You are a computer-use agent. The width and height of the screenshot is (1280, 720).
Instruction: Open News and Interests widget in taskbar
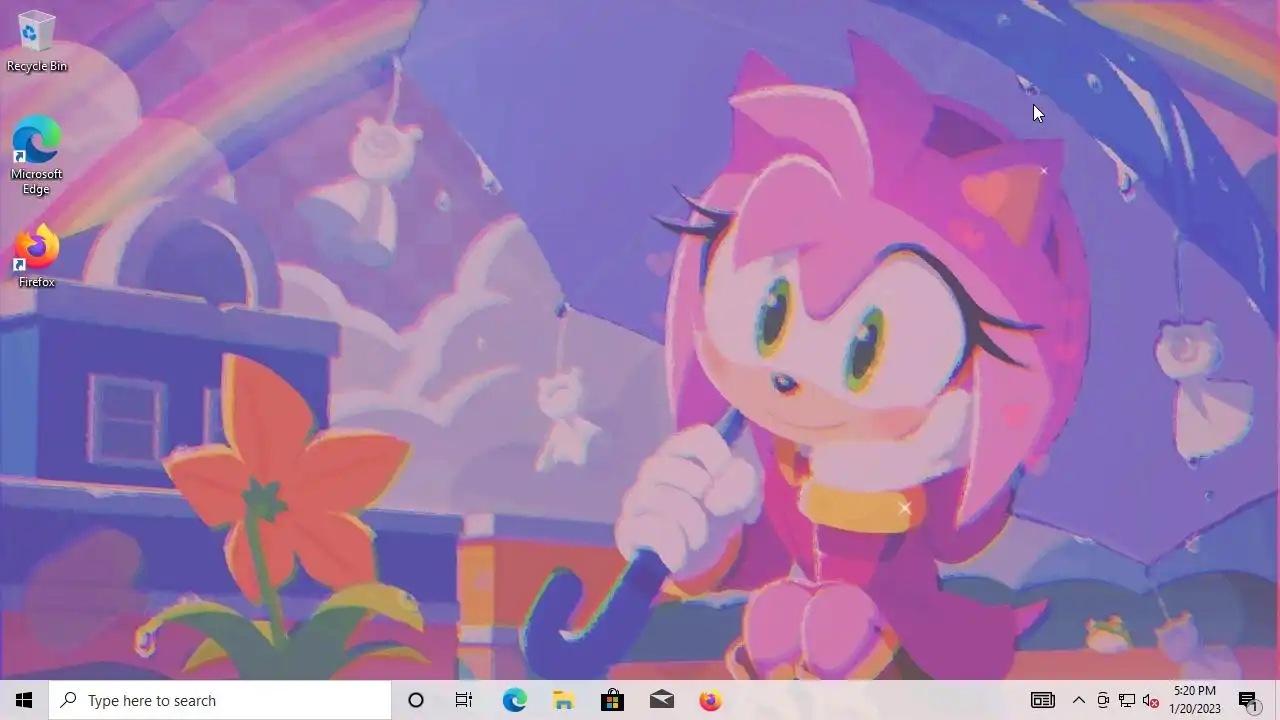1043,700
